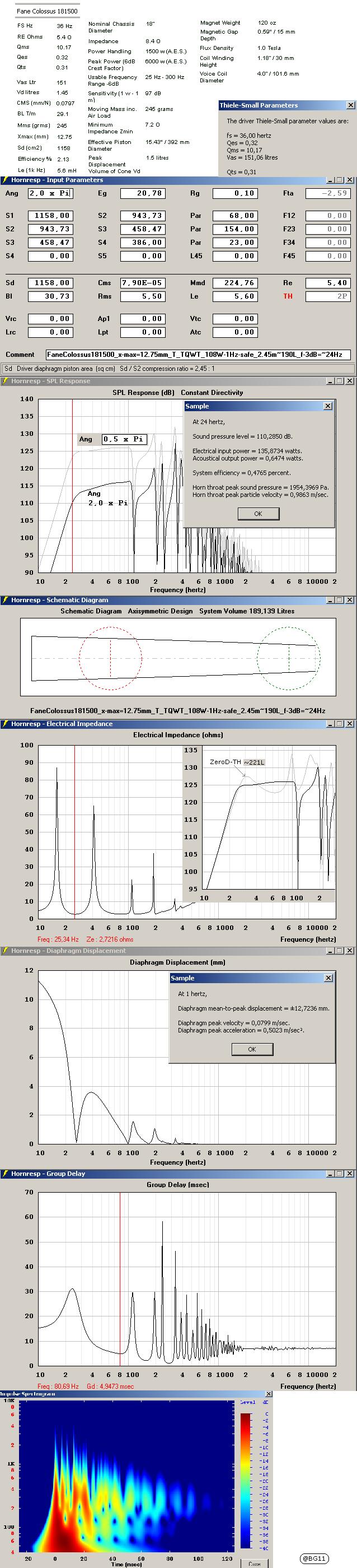The image size is (357, 1568).
Task: Click the spectrogram level color scale bar
Action: (246, 1481)
